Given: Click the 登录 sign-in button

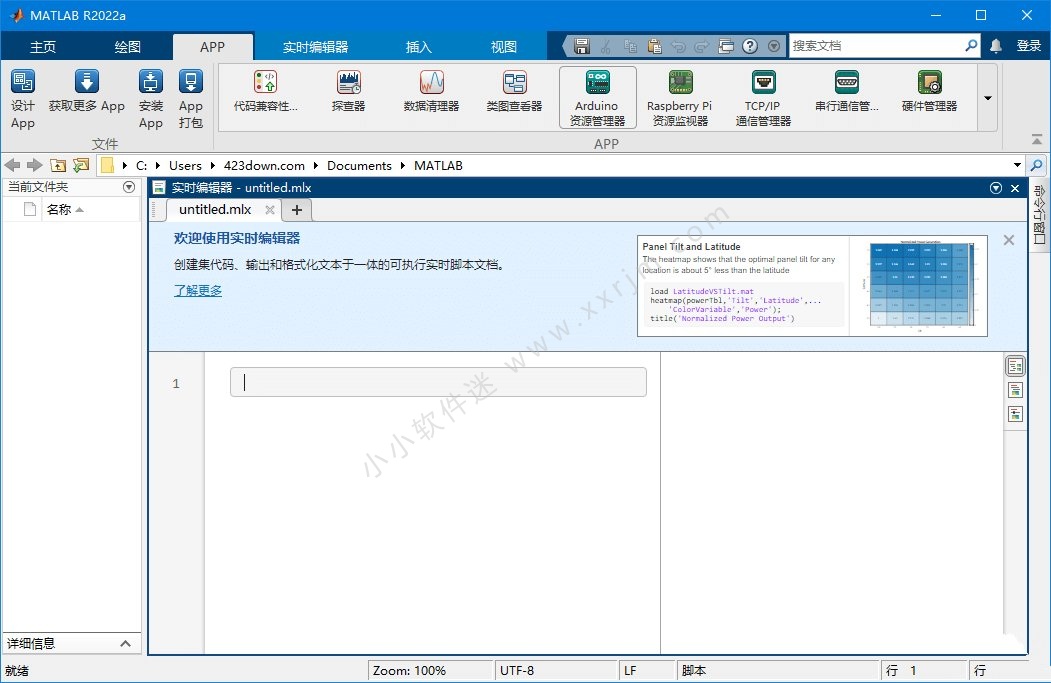Looking at the screenshot, I should [x=1028, y=46].
